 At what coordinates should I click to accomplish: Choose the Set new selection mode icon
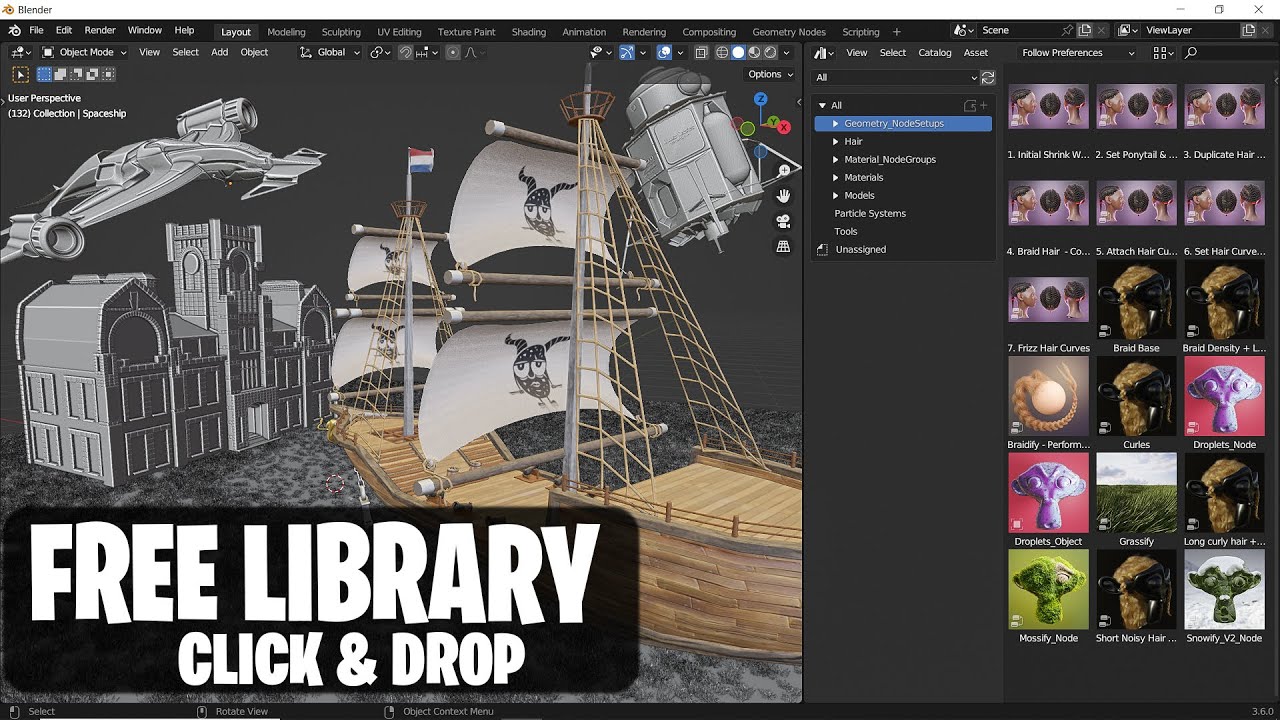click(x=44, y=74)
